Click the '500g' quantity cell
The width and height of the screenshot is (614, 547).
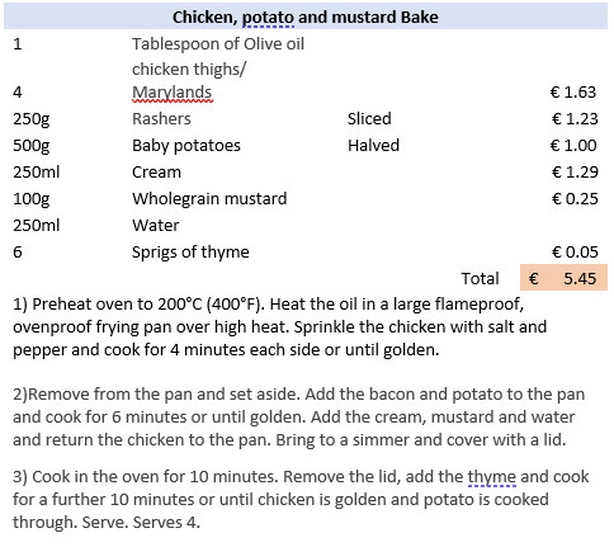(x=31, y=146)
